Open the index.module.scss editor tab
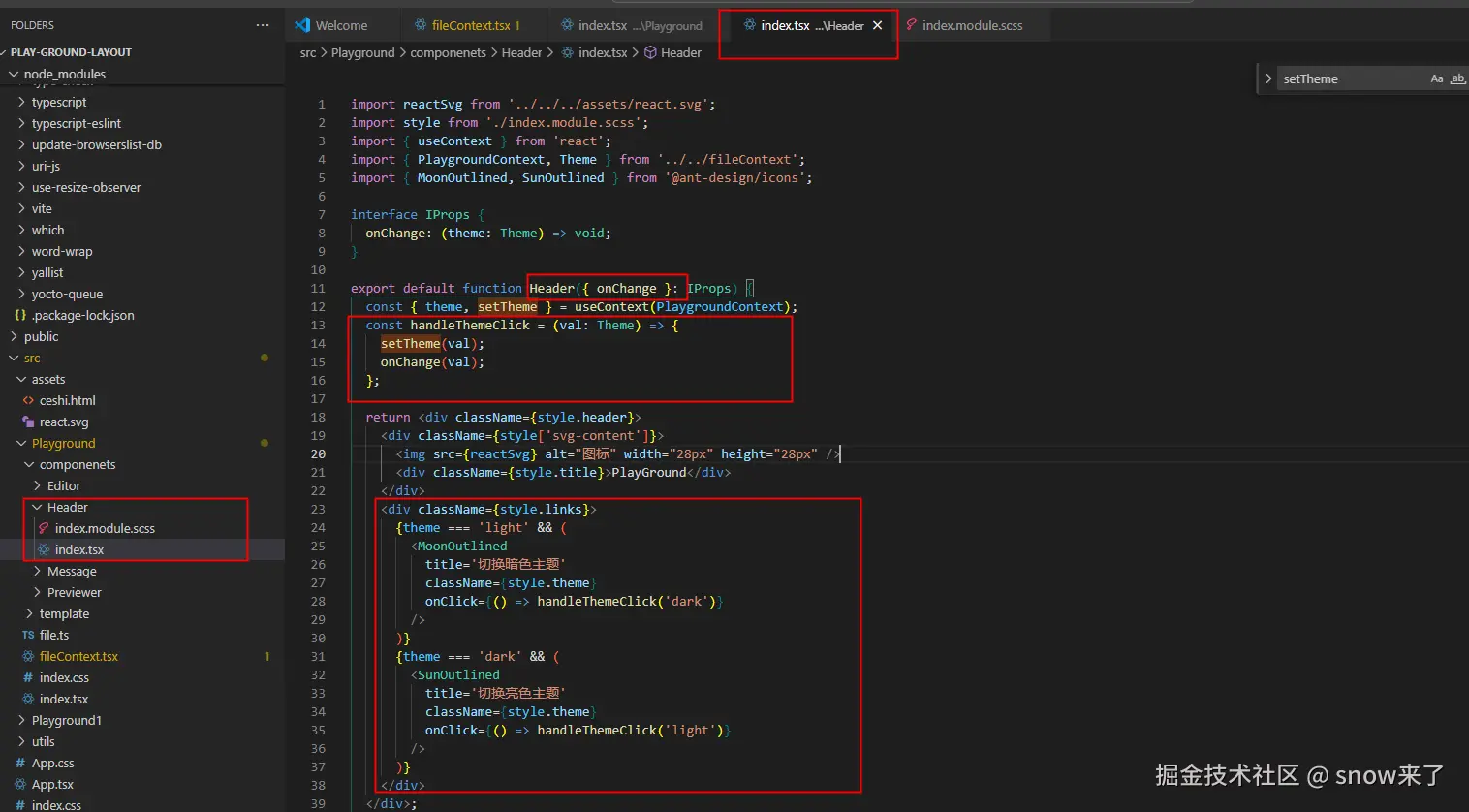1469x812 pixels. pos(972,26)
